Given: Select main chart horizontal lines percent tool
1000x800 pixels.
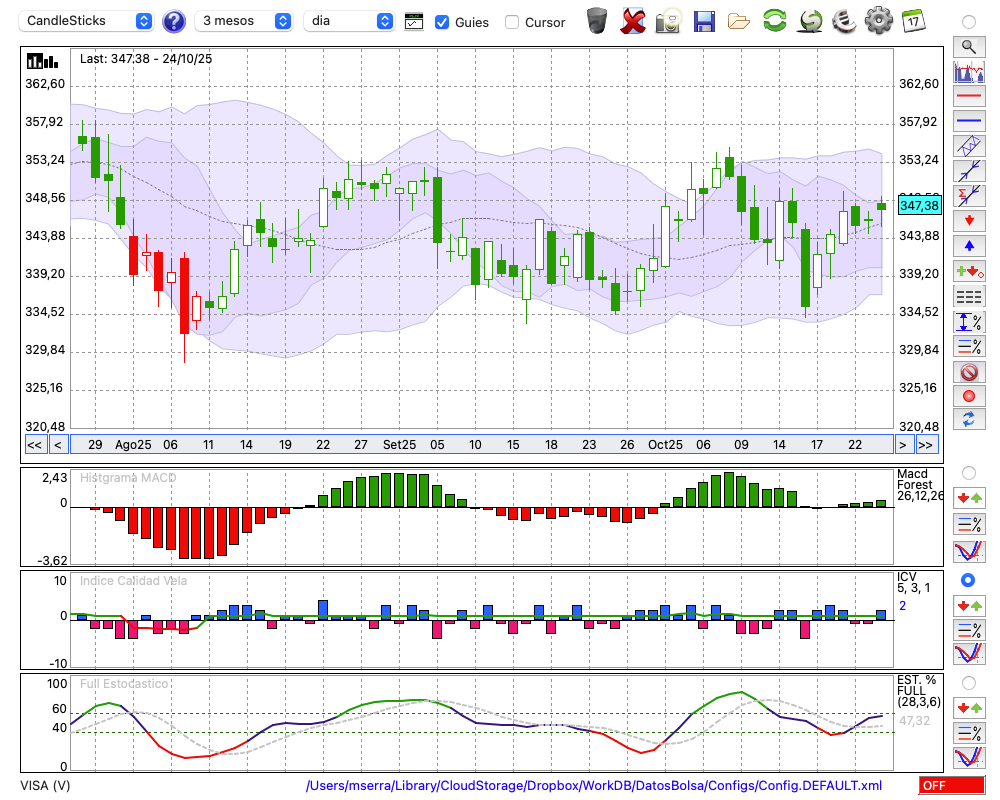Looking at the screenshot, I should tap(969, 346).
